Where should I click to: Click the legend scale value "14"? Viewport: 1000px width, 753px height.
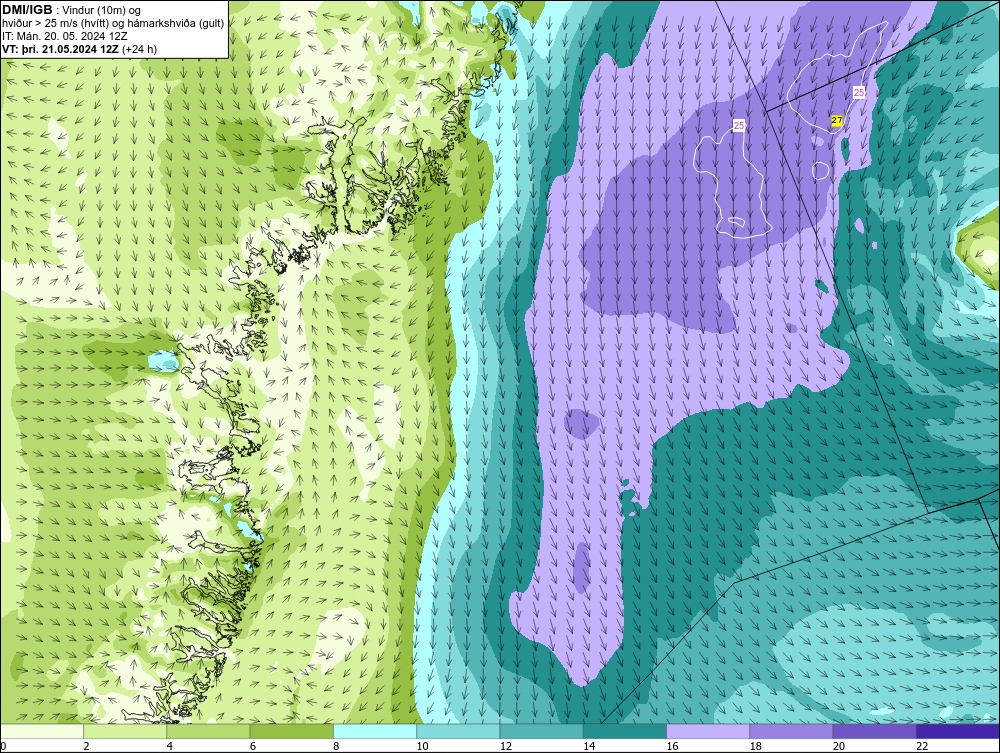[x=589, y=746]
